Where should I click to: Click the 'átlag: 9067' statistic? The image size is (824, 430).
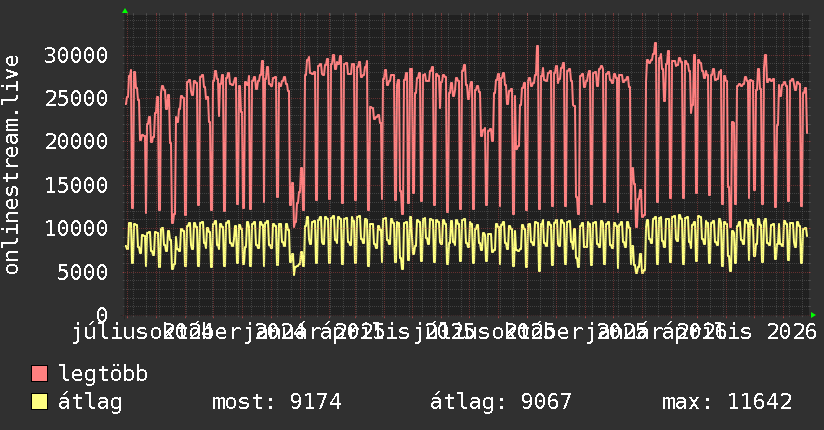[501, 402]
